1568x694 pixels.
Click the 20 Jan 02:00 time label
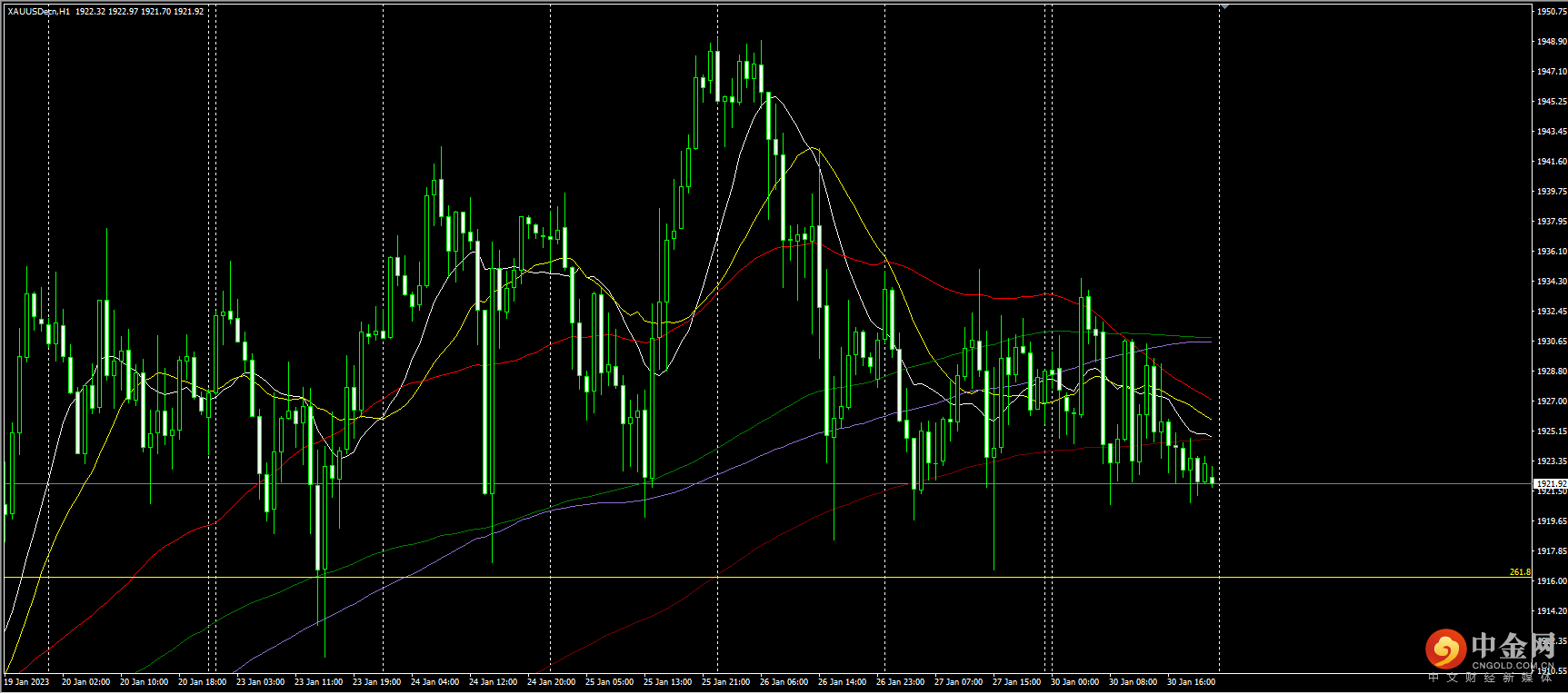[x=85, y=682]
